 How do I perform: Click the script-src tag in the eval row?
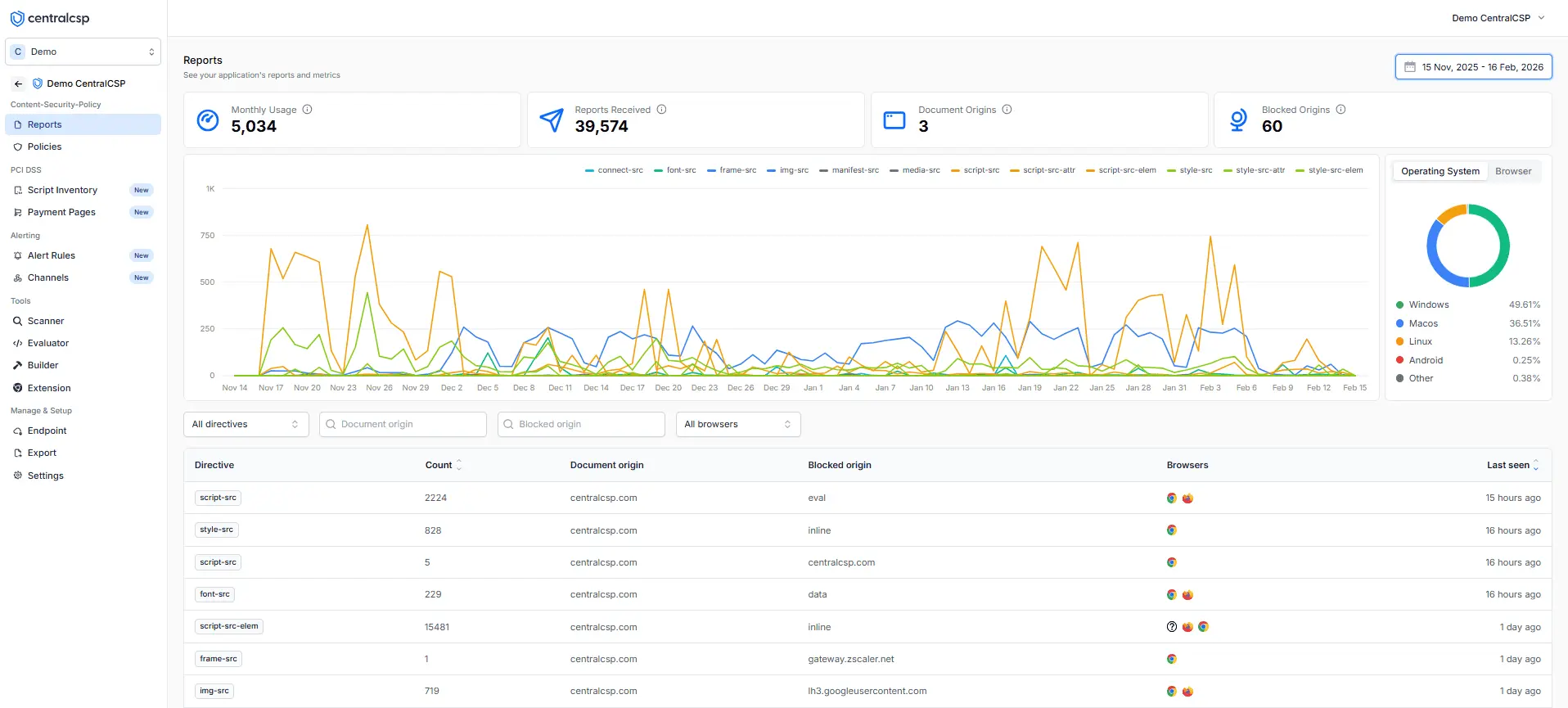click(x=218, y=498)
